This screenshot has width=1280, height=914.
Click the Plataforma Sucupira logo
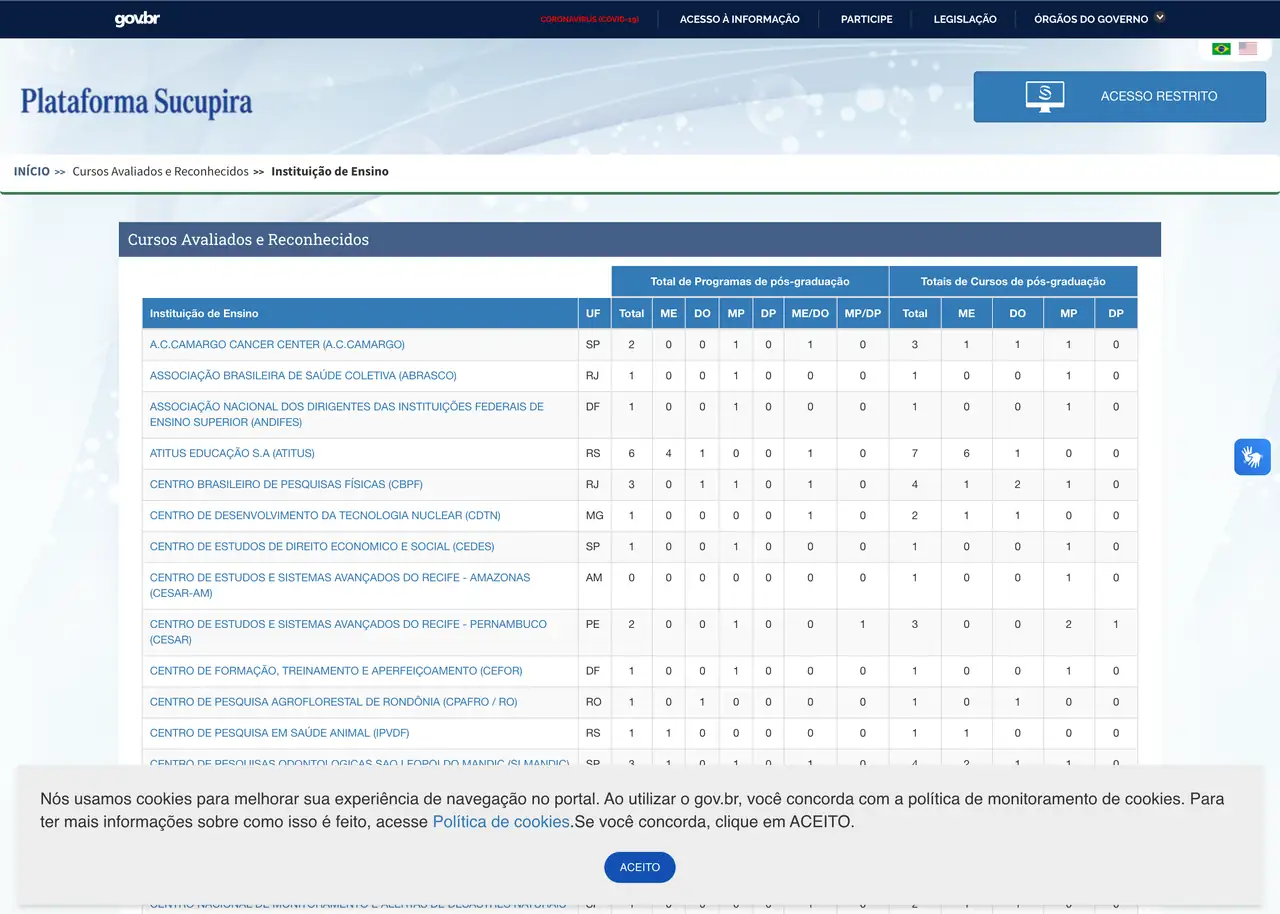coord(136,102)
